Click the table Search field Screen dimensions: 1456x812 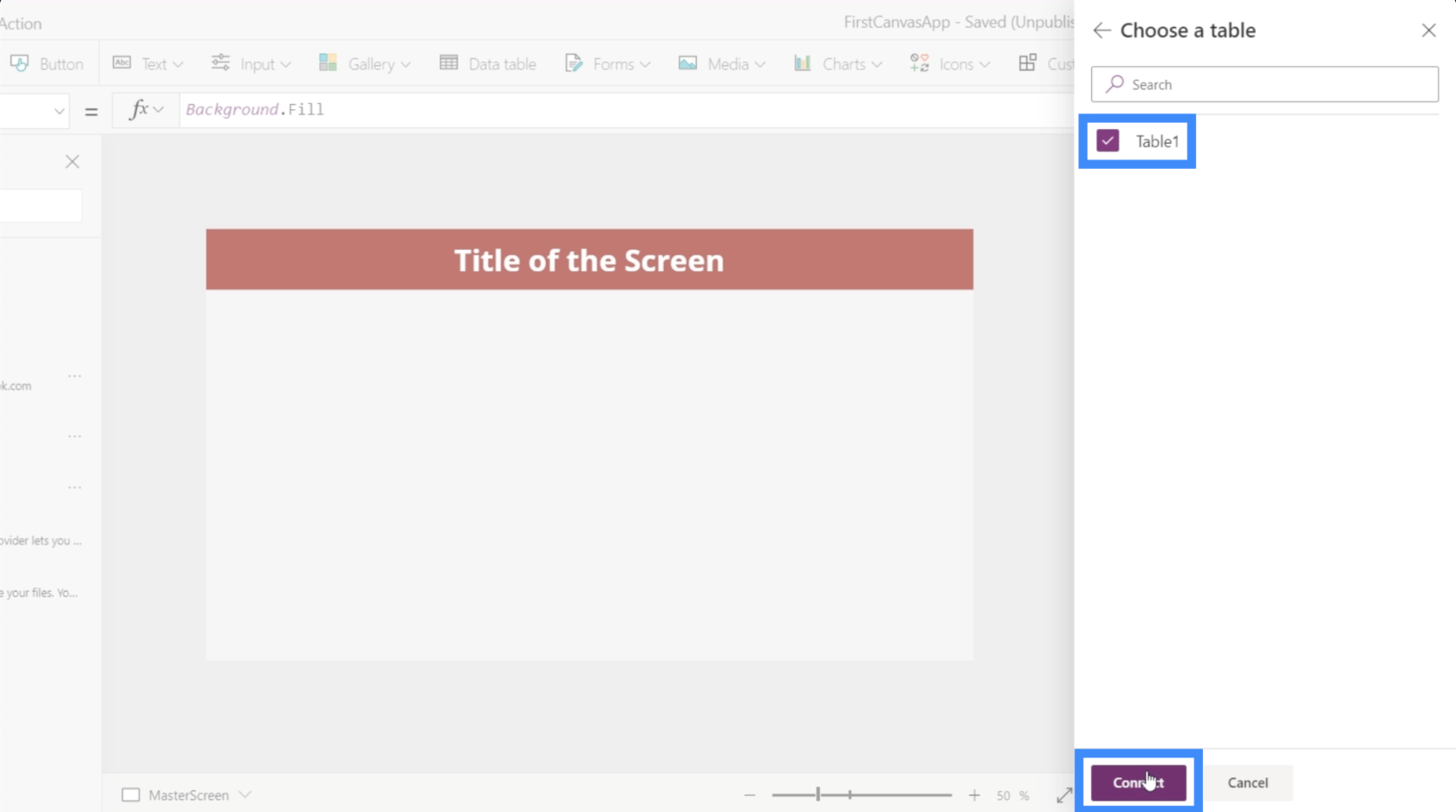click(x=1264, y=84)
